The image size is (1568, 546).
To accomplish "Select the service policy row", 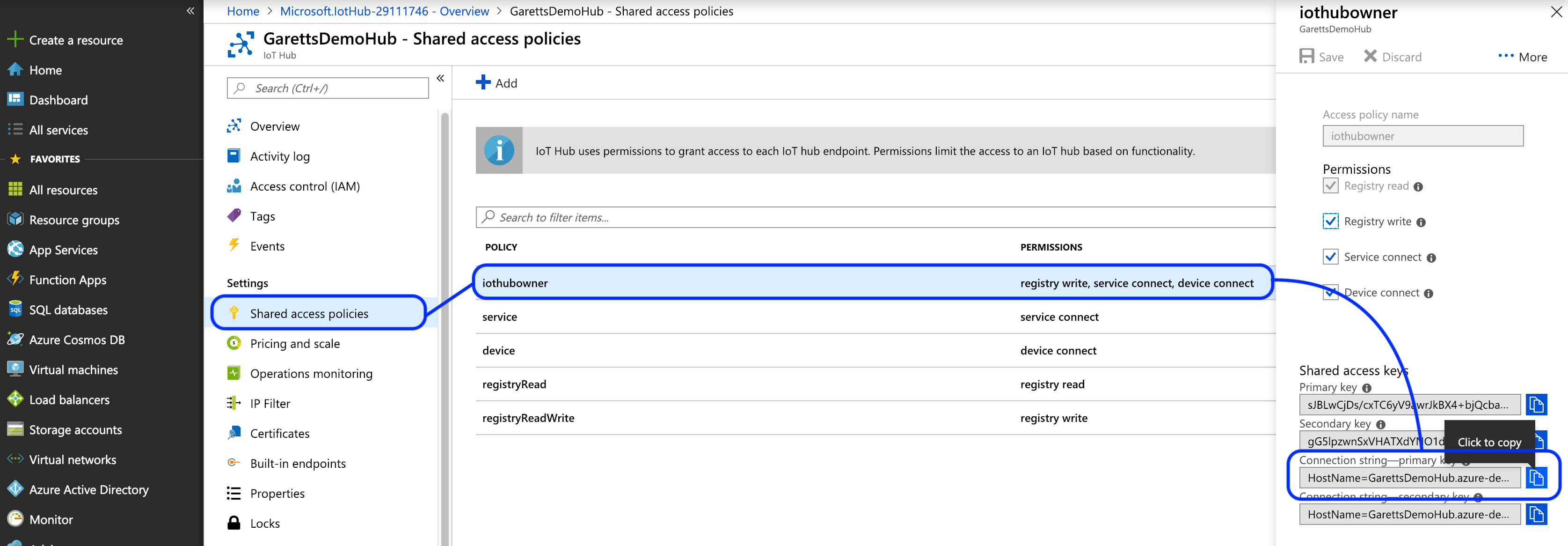I will (875, 317).
